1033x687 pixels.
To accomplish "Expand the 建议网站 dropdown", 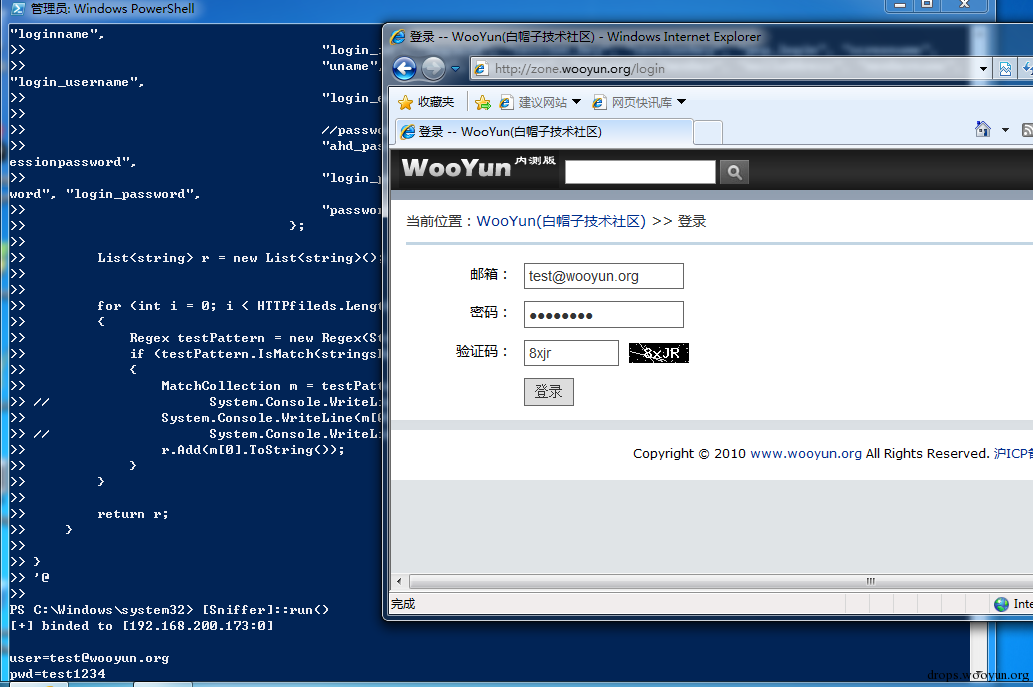I will coord(576,102).
